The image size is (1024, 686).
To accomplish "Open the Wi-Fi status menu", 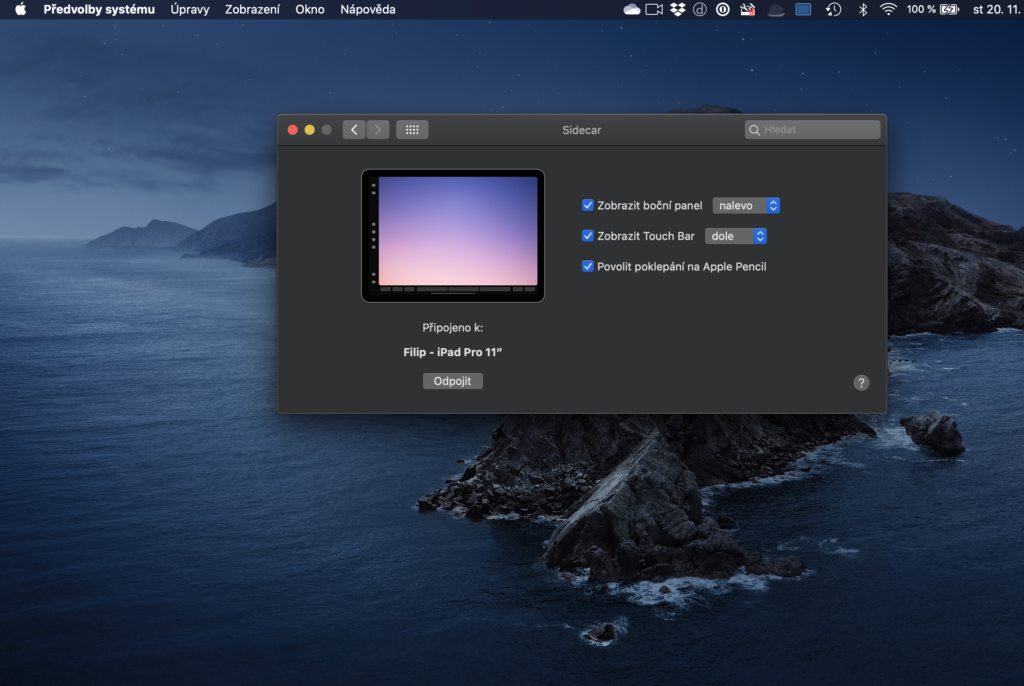I will click(888, 9).
